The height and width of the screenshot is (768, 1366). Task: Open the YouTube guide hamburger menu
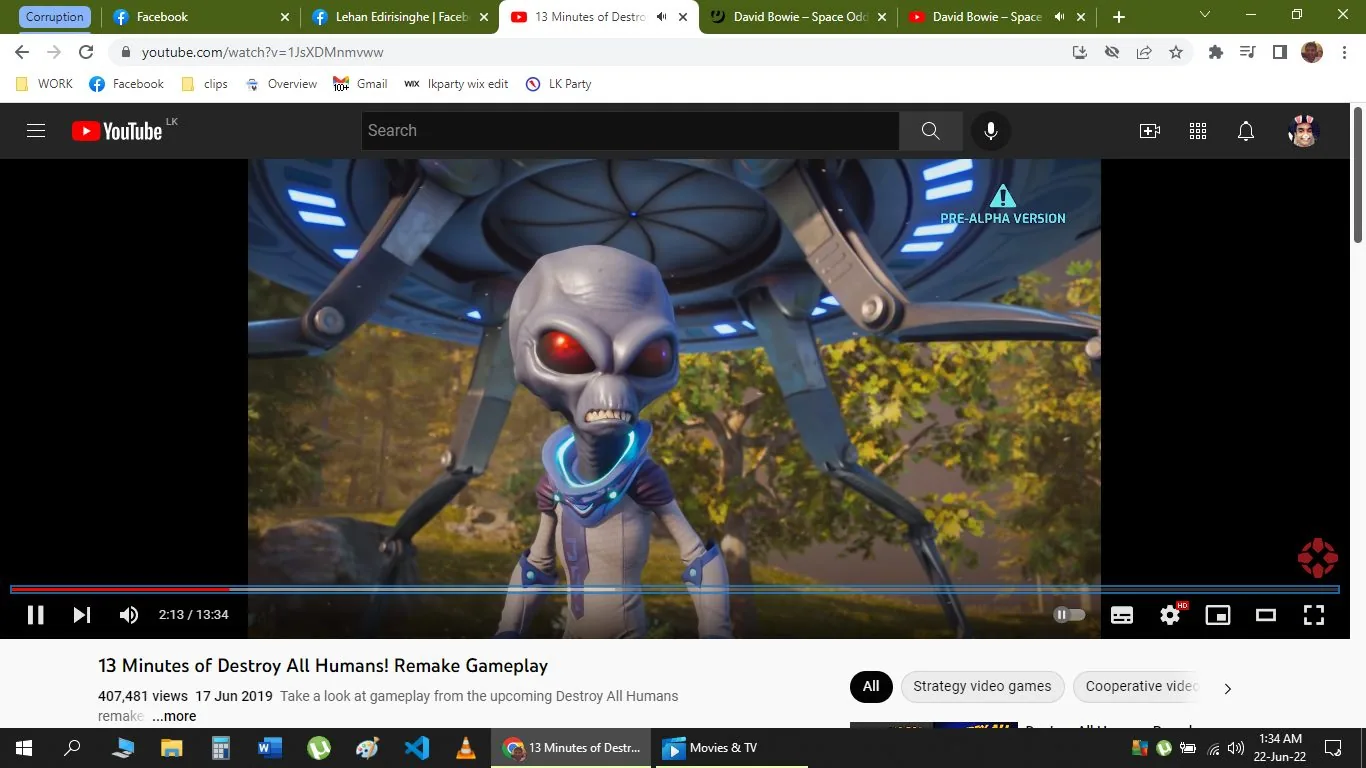point(35,131)
